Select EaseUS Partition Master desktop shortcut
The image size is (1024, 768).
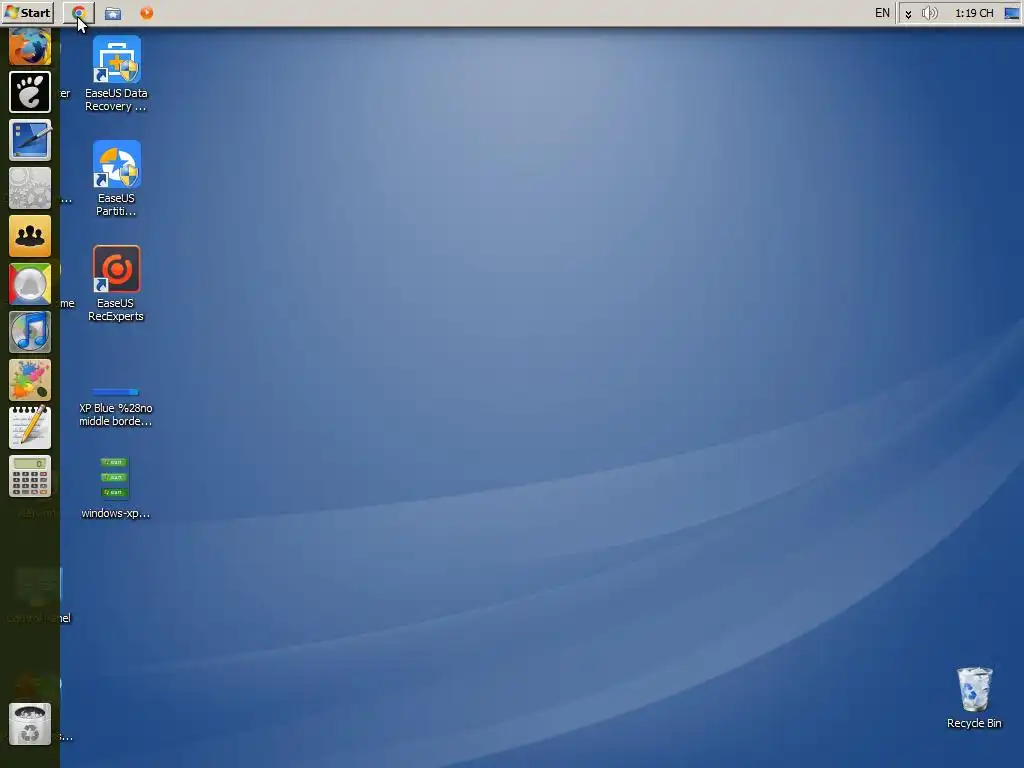tap(116, 178)
